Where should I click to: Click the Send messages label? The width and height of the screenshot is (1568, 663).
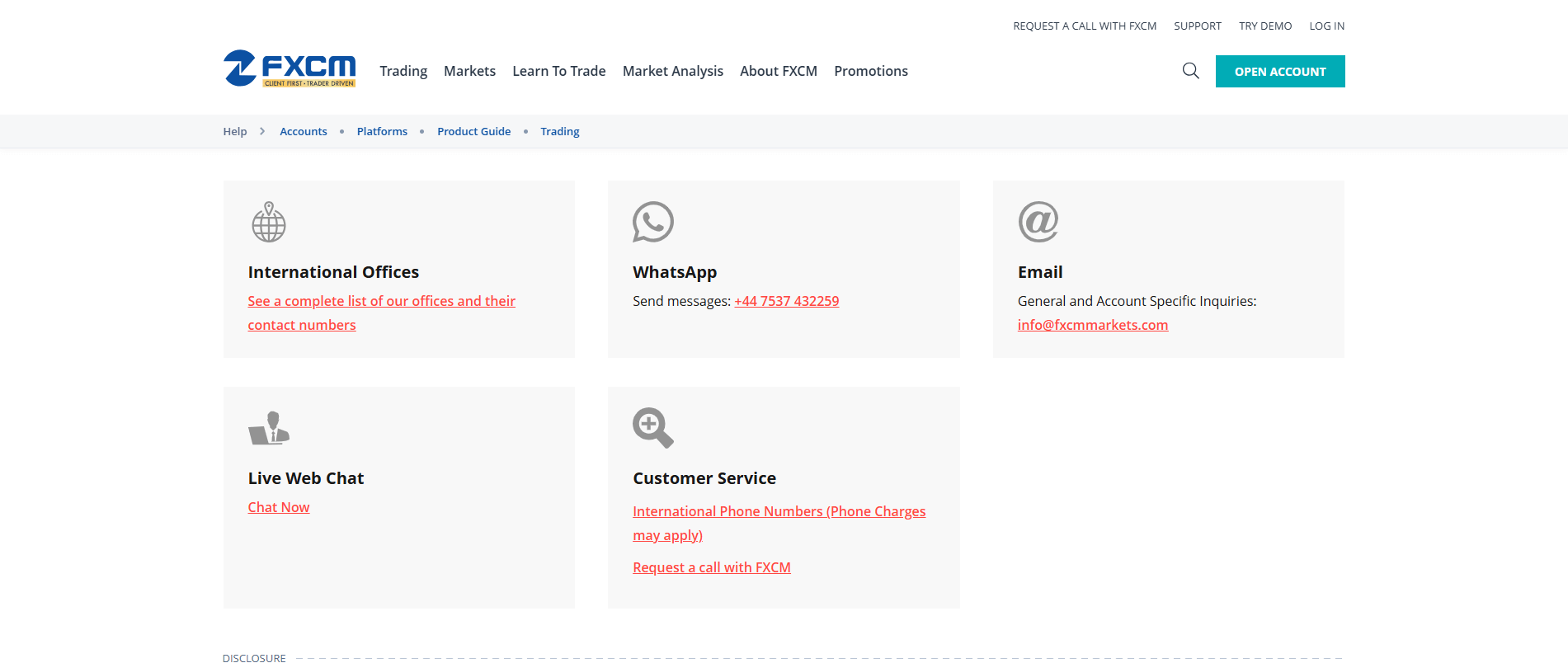coord(682,301)
